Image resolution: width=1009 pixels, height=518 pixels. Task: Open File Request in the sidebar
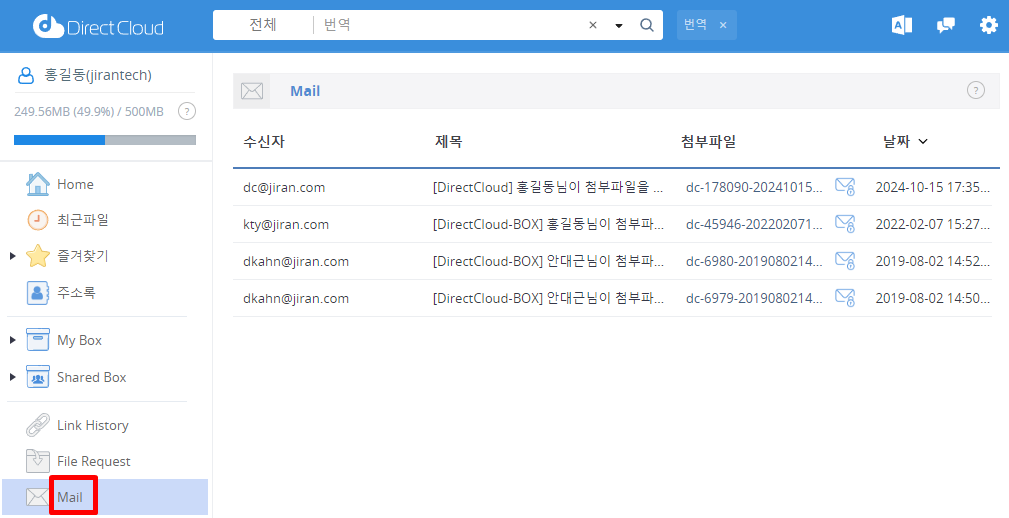click(x=93, y=461)
